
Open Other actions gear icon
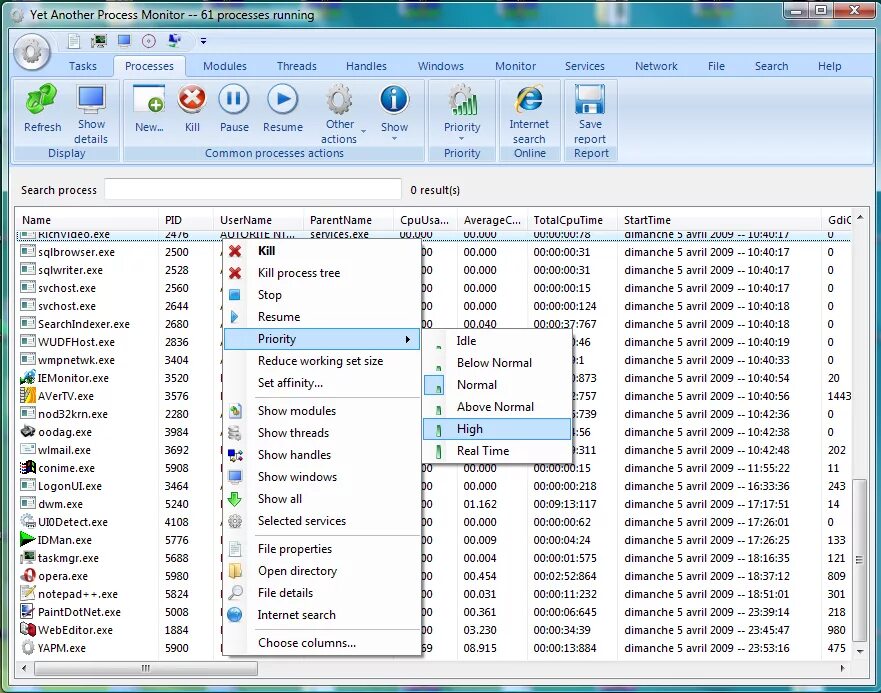(339, 99)
